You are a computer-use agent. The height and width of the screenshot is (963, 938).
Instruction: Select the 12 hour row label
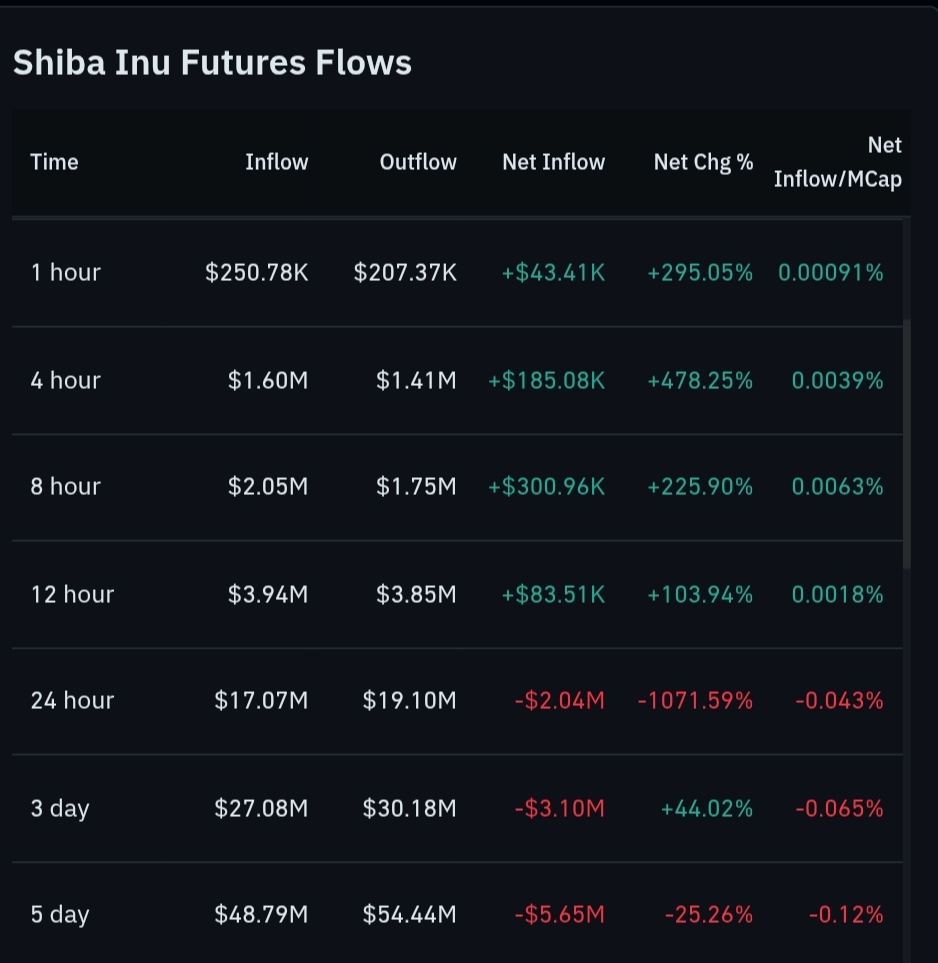tap(72, 594)
